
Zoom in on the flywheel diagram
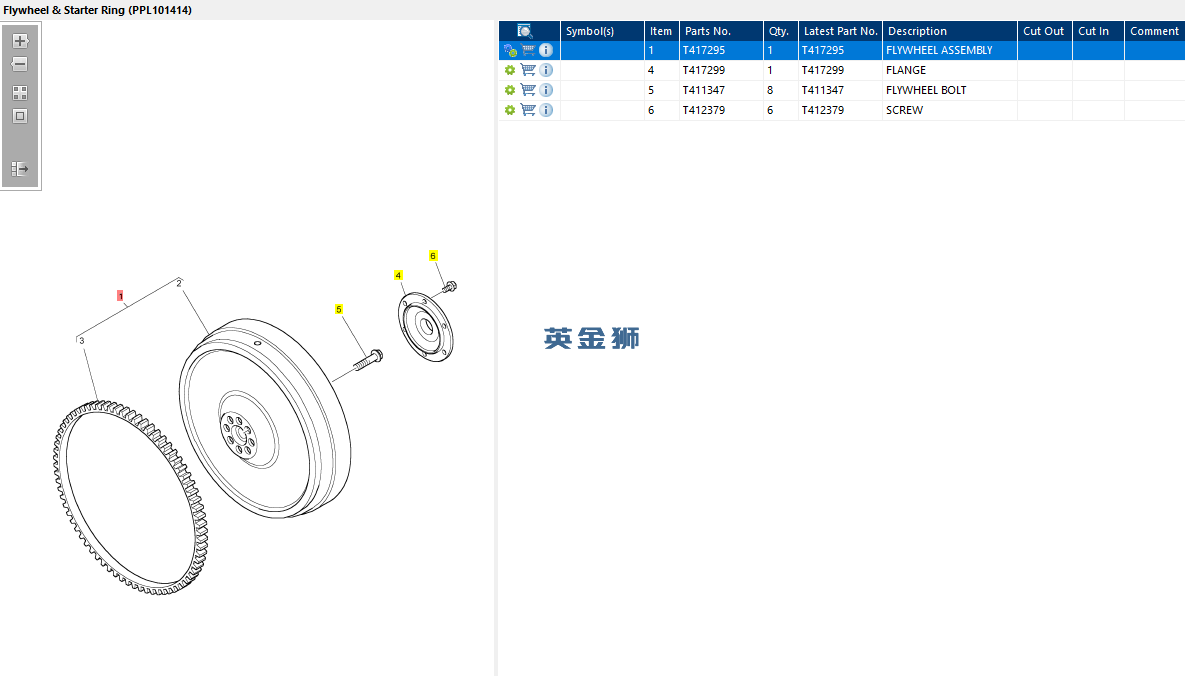[20, 41]
